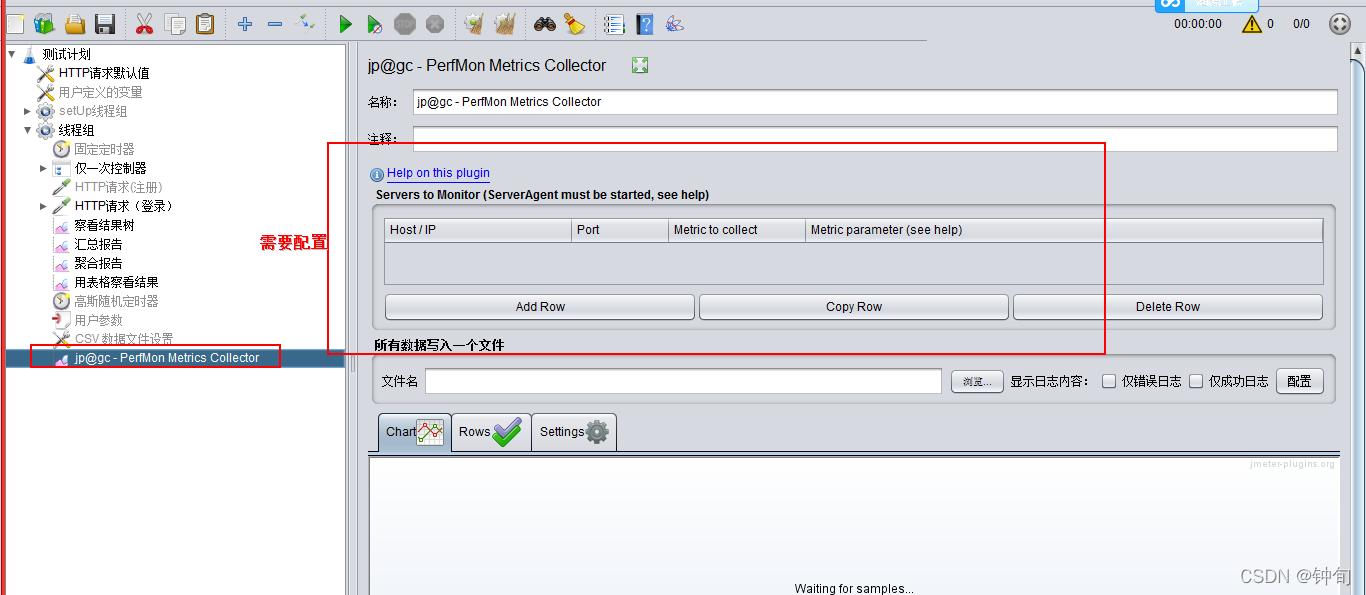Viewport: 1366px width, 595px height.
Task: Start the test with green play icon
Action: pos(345,23)
